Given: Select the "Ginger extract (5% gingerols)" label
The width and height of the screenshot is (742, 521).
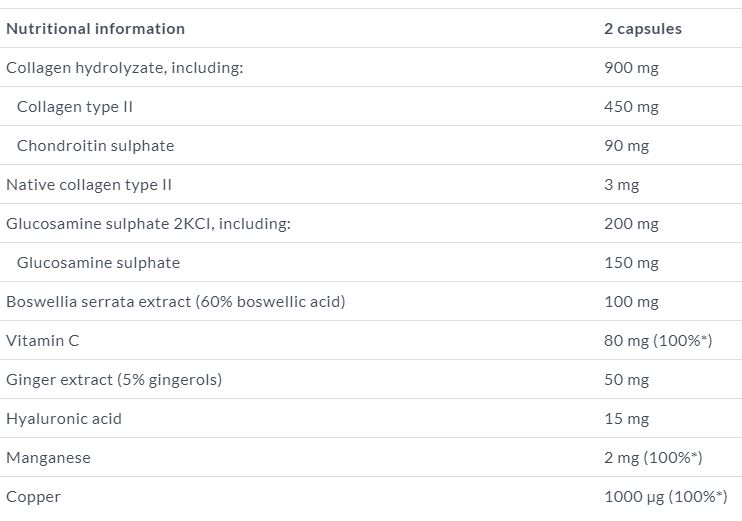Looking at the screenshot, I should coord(114,380).
